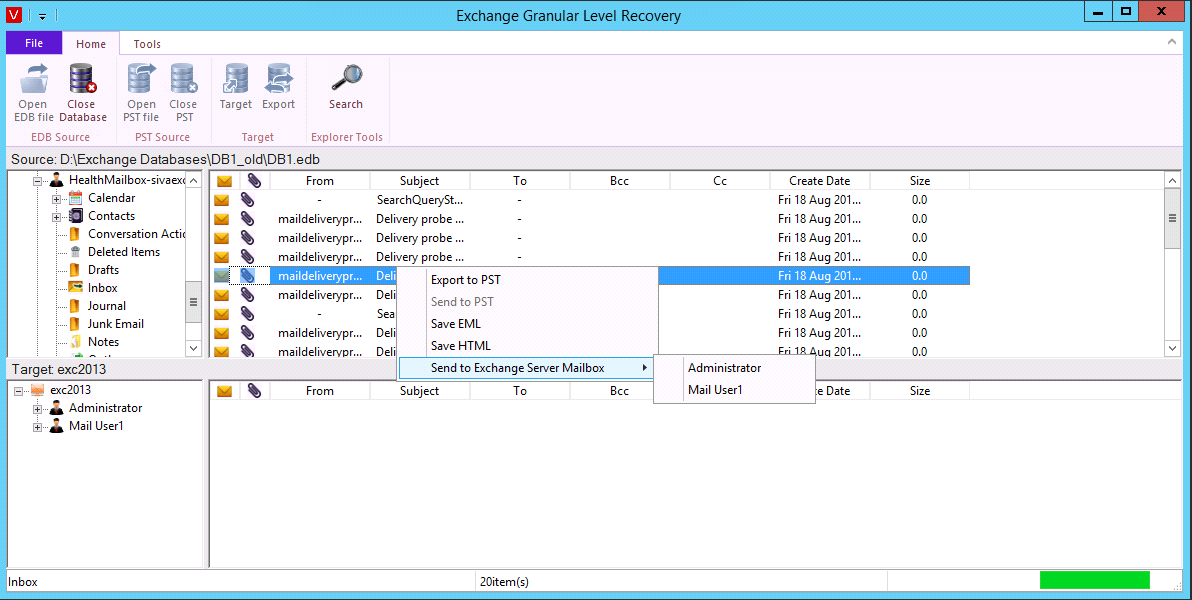Open Send to Exchange Server Mailbox submenu
This screenshot has height=600, width=1192.
pyautogui.click(x=528, y=368)
